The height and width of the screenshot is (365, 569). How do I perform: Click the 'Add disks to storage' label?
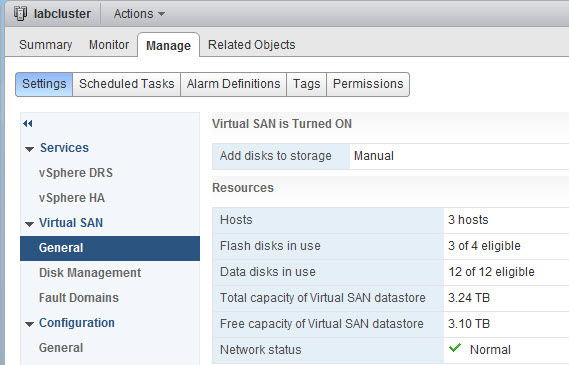(275, 156)
